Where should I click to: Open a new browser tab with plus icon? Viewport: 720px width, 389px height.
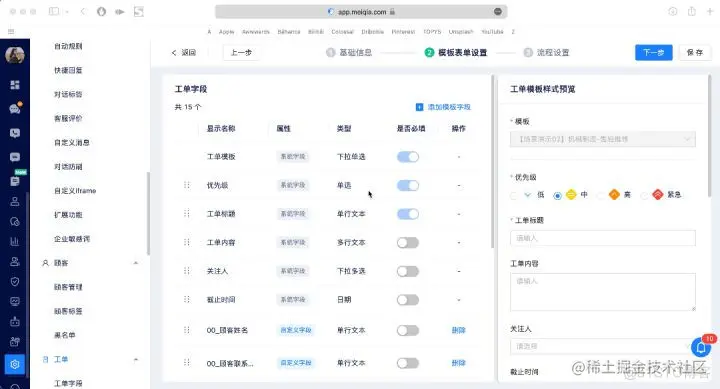pyautogui.click(x=709, y=11)
